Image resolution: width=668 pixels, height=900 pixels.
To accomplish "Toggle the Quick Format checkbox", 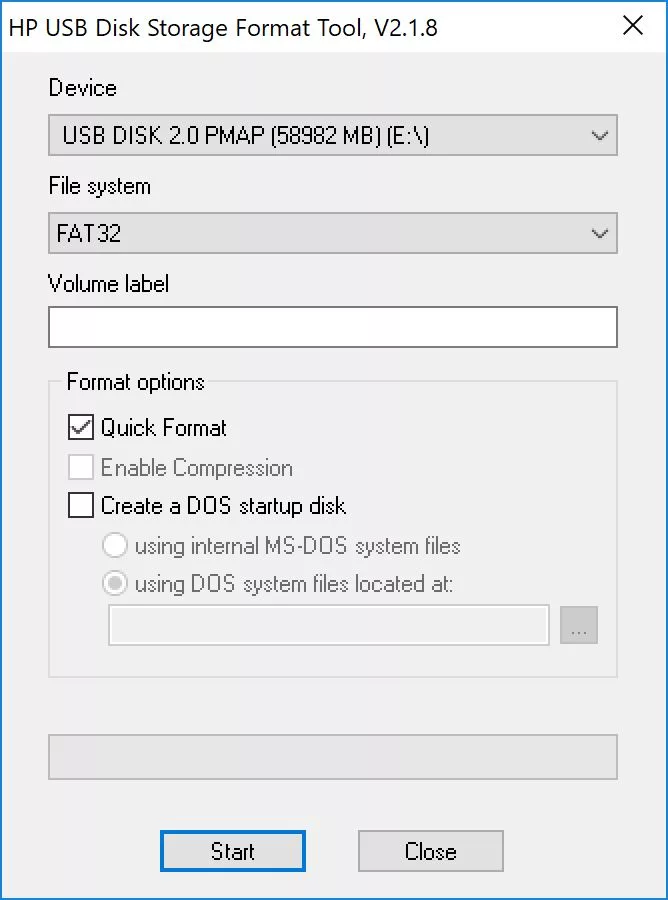I will click(81, 428).
